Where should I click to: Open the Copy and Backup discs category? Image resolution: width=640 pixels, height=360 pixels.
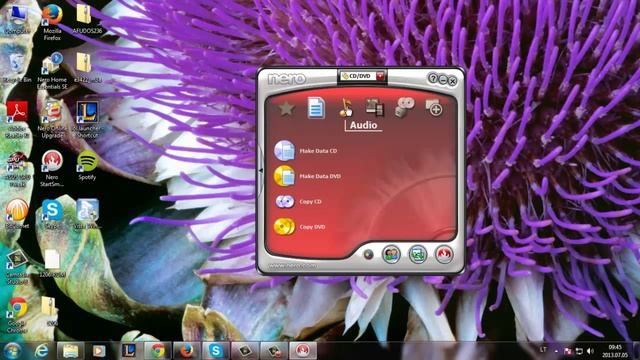[x=404, y=108]
